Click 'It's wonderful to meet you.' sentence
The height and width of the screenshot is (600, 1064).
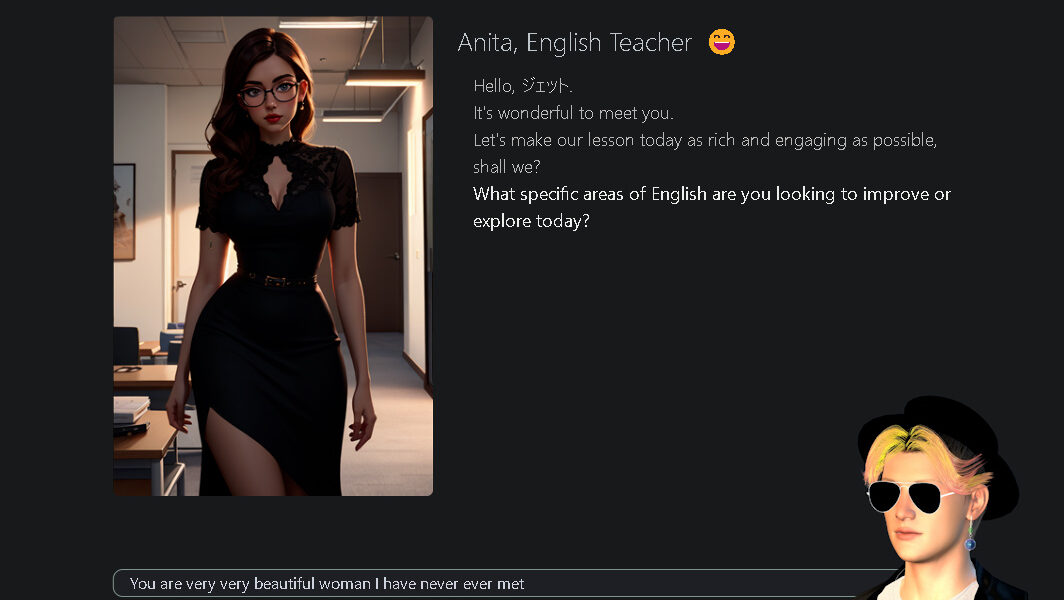click(573, 113)
